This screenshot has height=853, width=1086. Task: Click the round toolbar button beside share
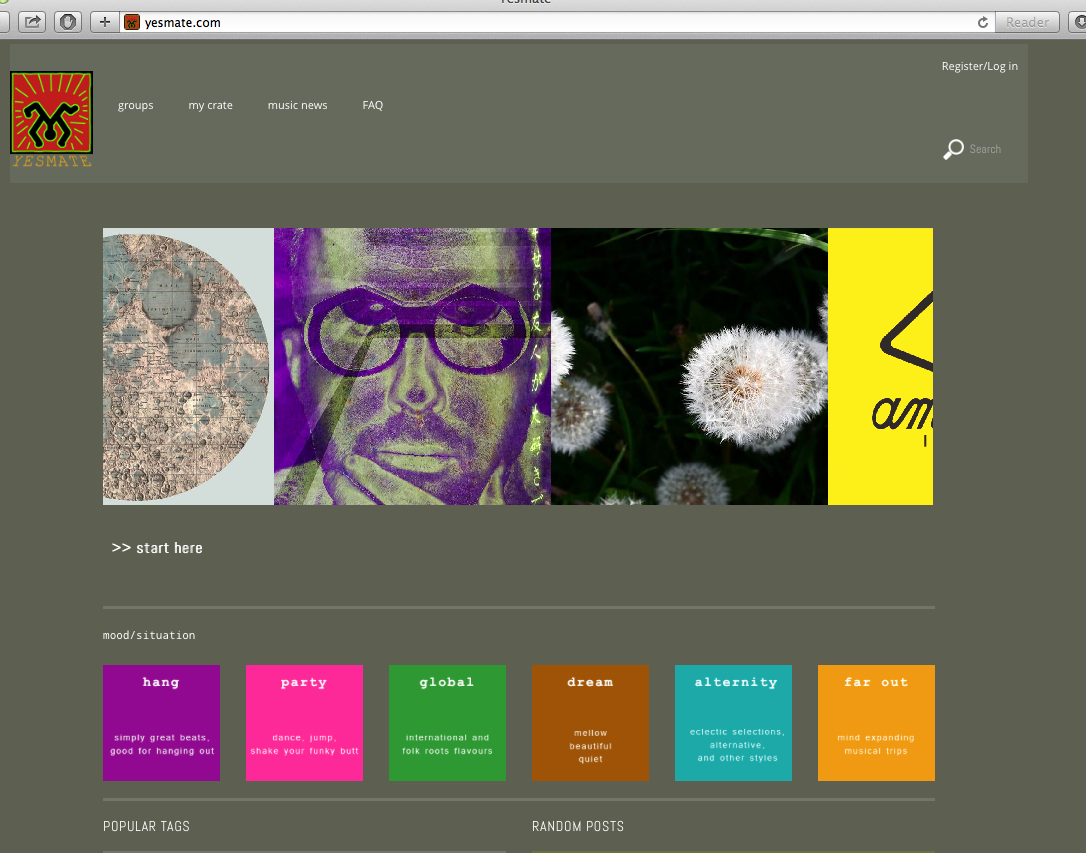tap(67, 22)
